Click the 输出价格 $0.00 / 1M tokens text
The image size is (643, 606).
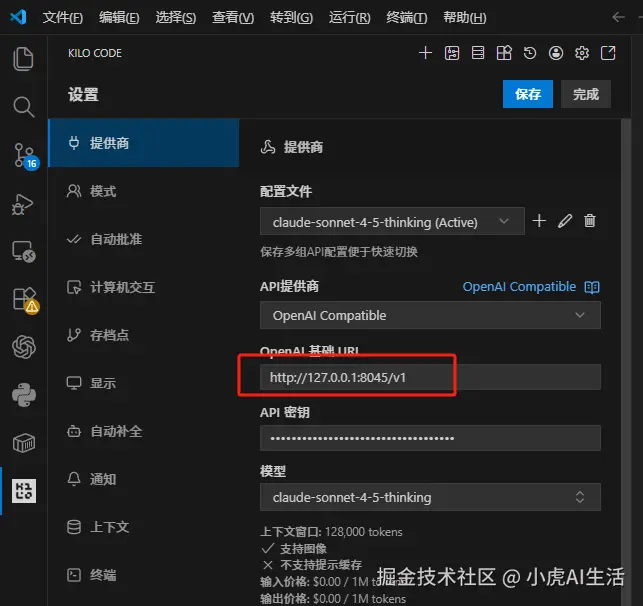tap(333, 599)
